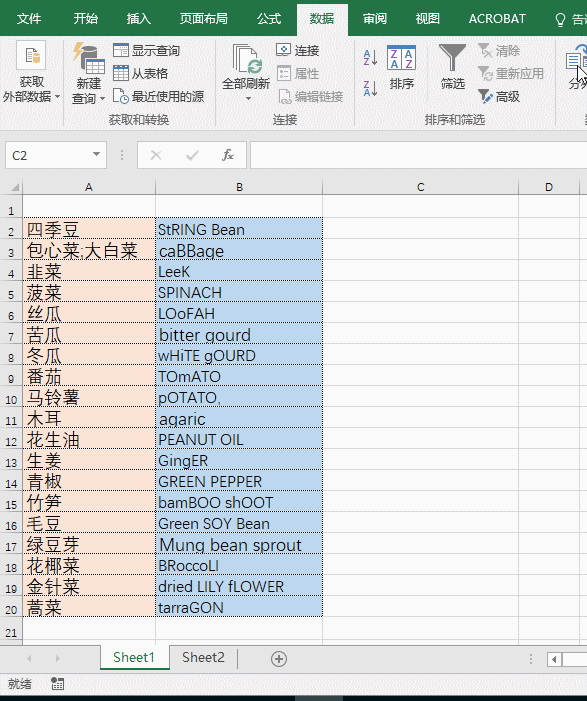Screen dimensions: 587x701
Task: Select column A header
Action: [x=89, y=187]
